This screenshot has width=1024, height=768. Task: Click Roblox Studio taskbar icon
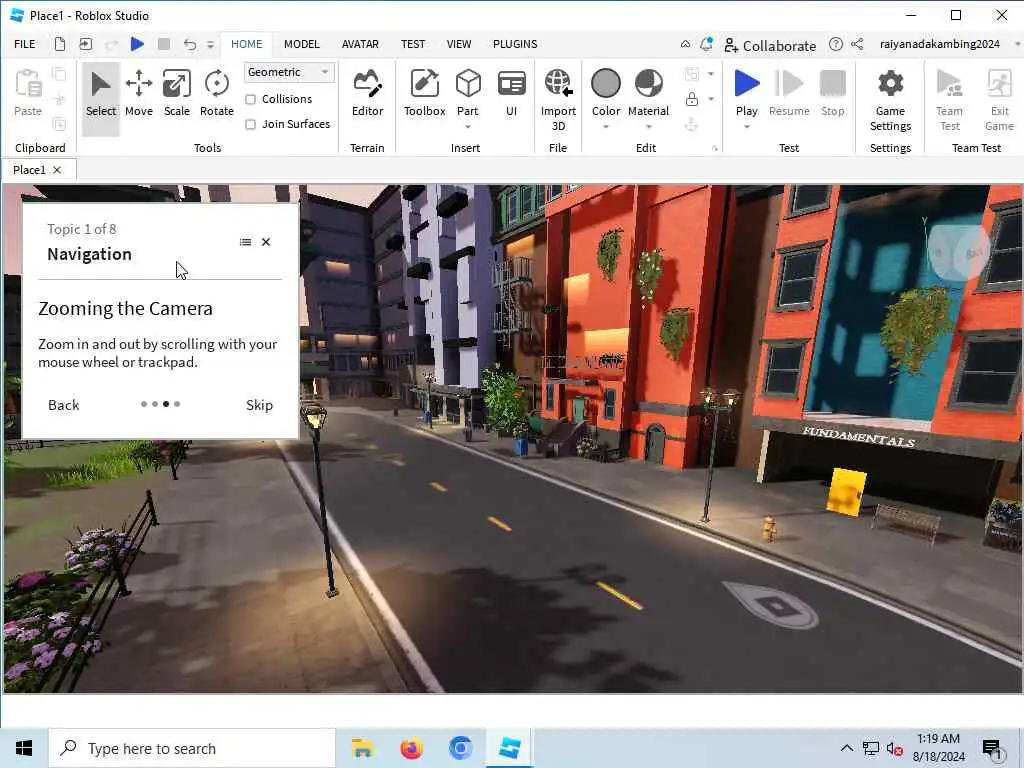point(509,748)
